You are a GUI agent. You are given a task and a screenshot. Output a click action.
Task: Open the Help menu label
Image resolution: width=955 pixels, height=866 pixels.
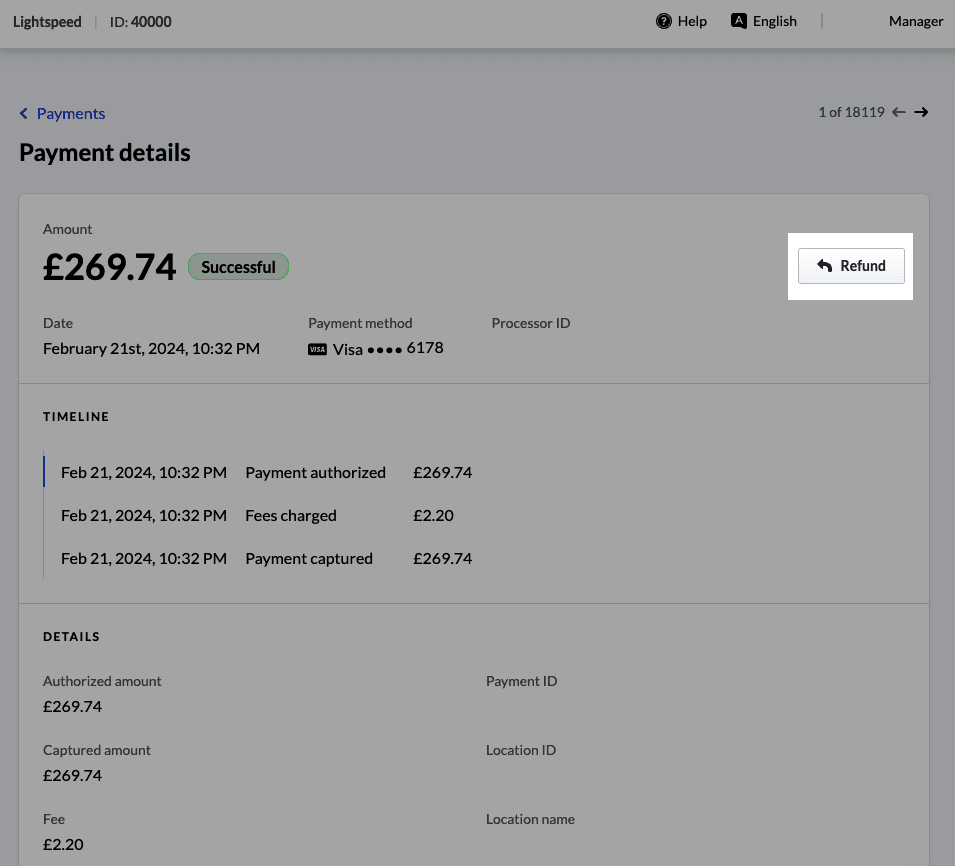point(692,21)
